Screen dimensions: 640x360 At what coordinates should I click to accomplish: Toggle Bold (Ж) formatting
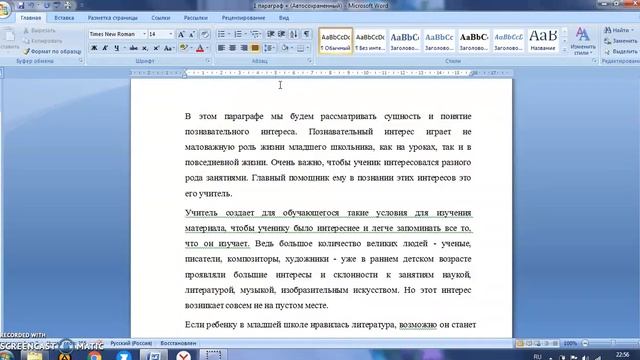[94, 48]
